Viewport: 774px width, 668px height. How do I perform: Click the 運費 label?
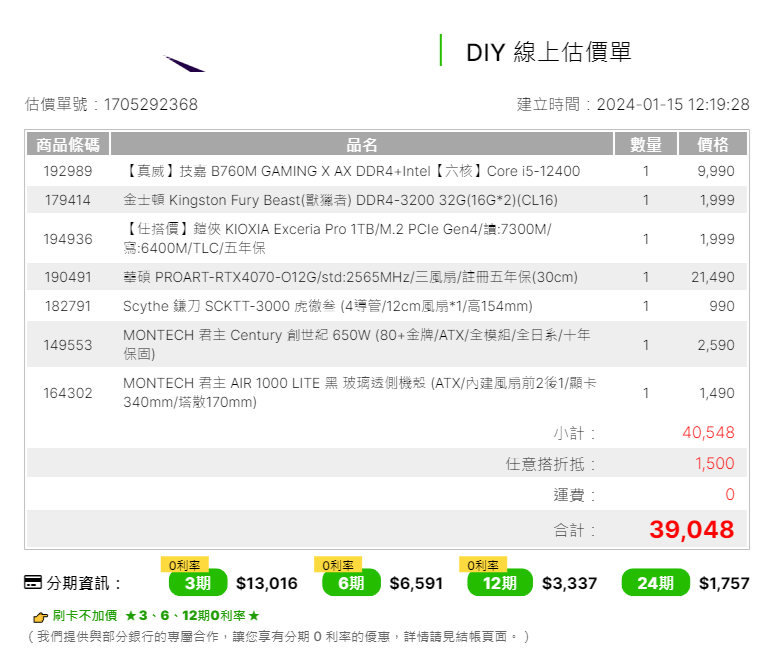[574, 495]
